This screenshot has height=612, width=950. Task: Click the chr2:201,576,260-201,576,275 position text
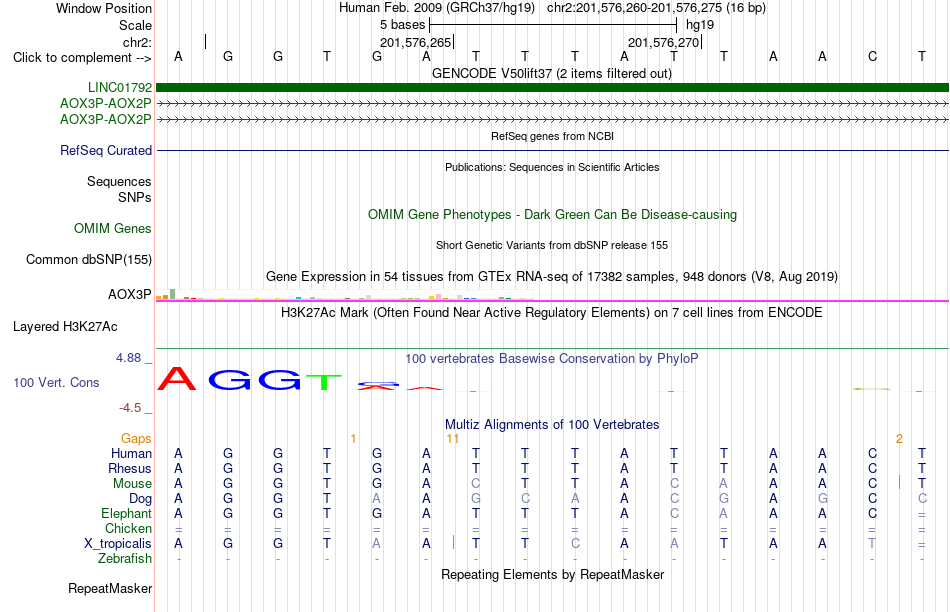coord(656,8)
